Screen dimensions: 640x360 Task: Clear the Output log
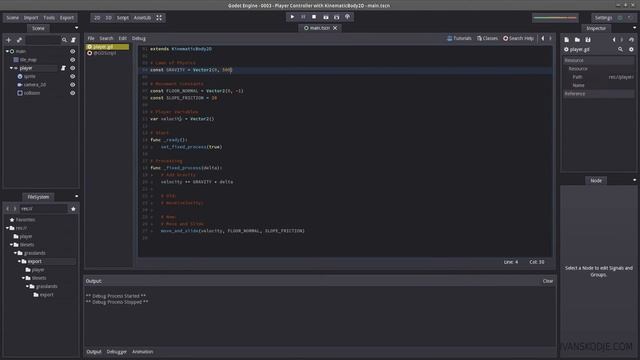(x=548, y=281)
